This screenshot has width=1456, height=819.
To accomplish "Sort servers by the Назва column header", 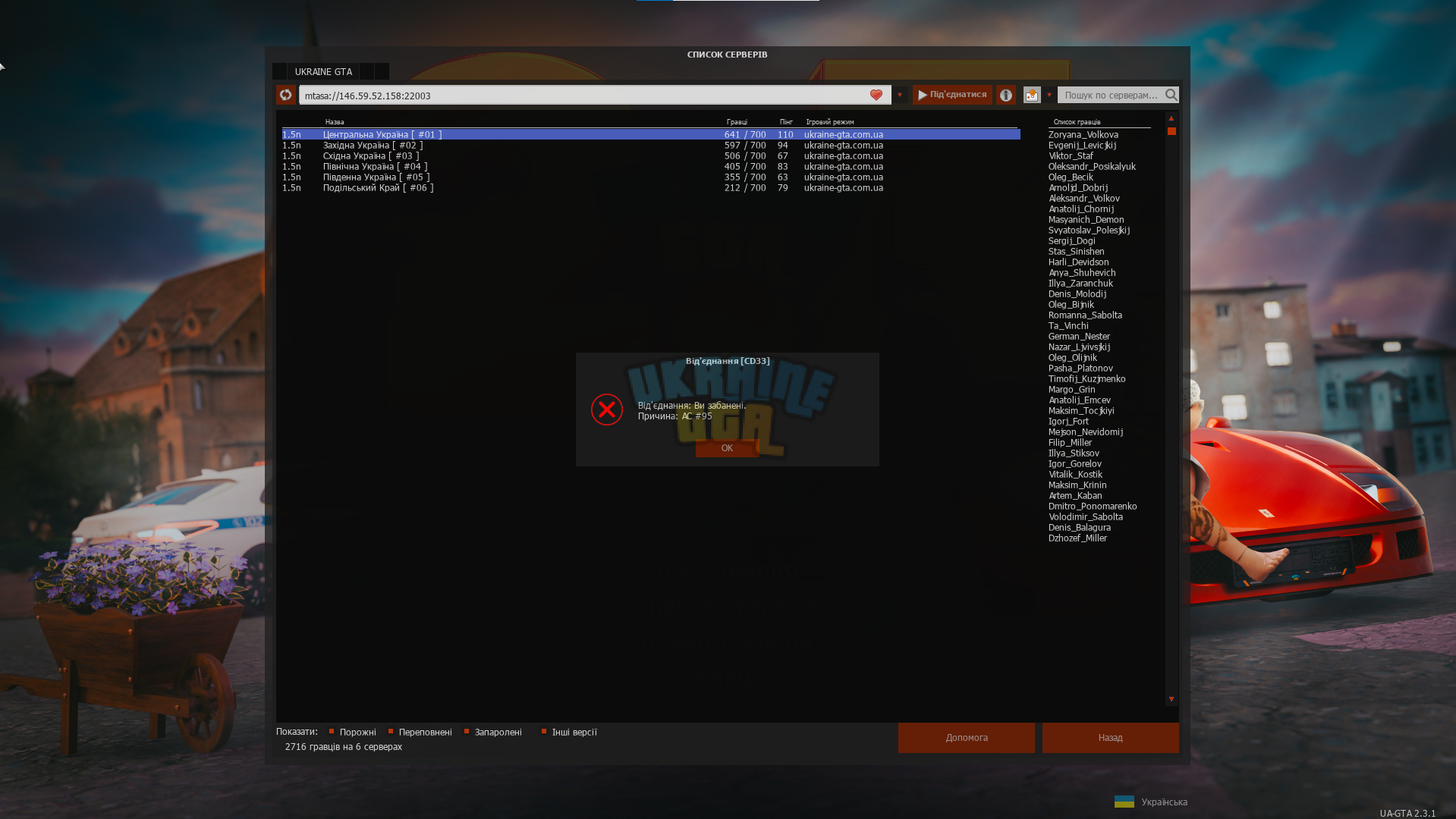I will click(x=335, y=122).
